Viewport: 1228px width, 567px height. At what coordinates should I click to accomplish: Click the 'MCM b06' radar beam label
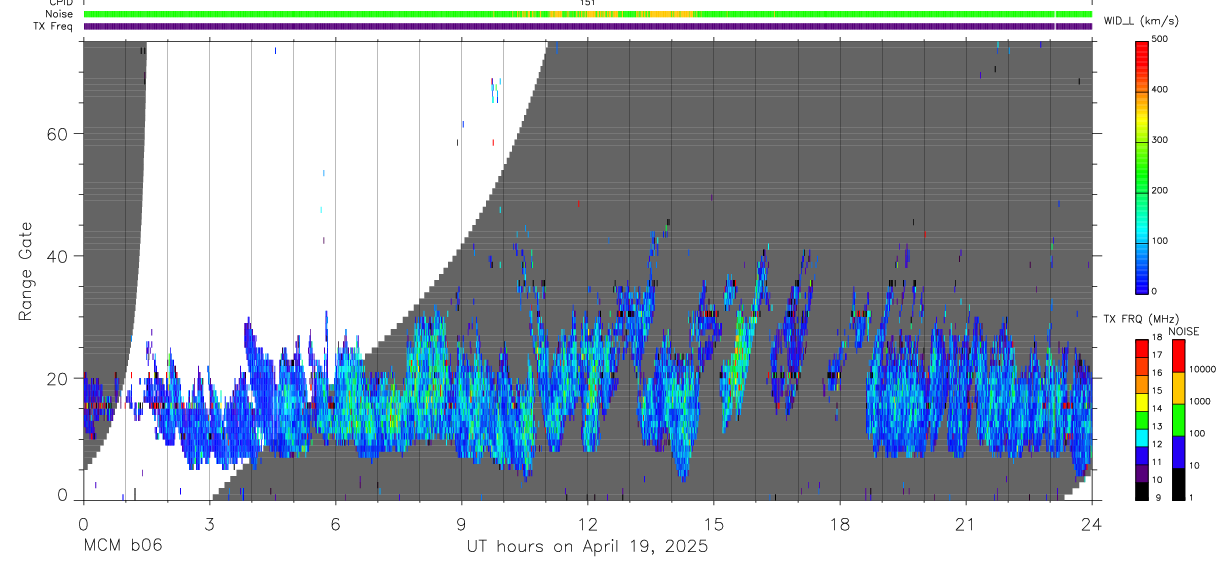[x=121, y=546]
